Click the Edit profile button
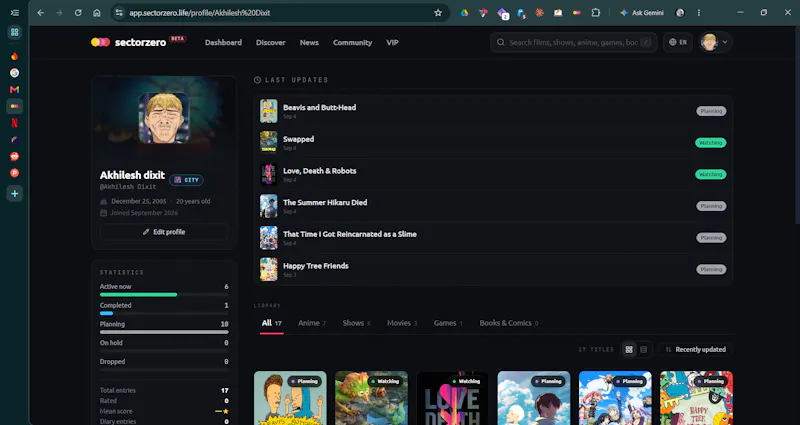800x425 pixels. (164, 232)
